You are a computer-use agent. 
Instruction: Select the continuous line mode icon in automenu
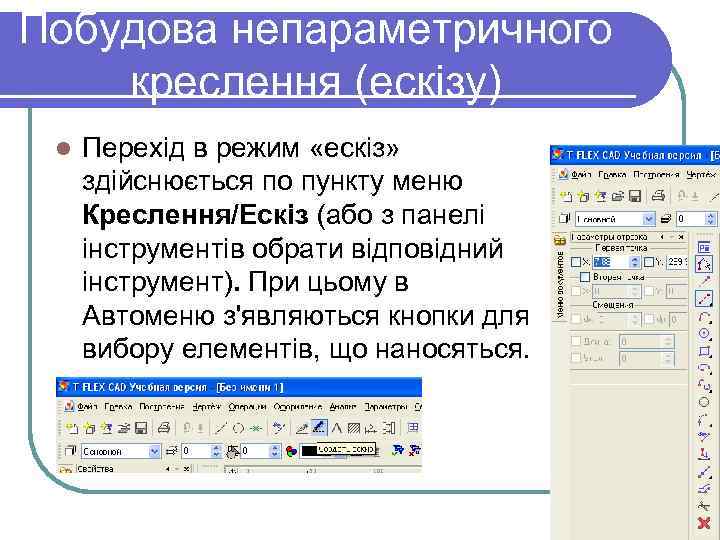(x=704, y=264)
